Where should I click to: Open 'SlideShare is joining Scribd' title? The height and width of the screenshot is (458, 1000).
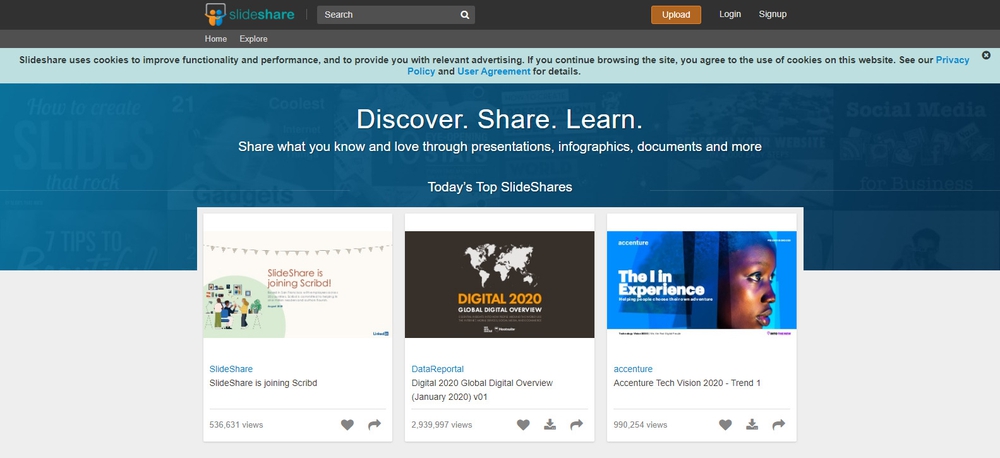[263, 383]
